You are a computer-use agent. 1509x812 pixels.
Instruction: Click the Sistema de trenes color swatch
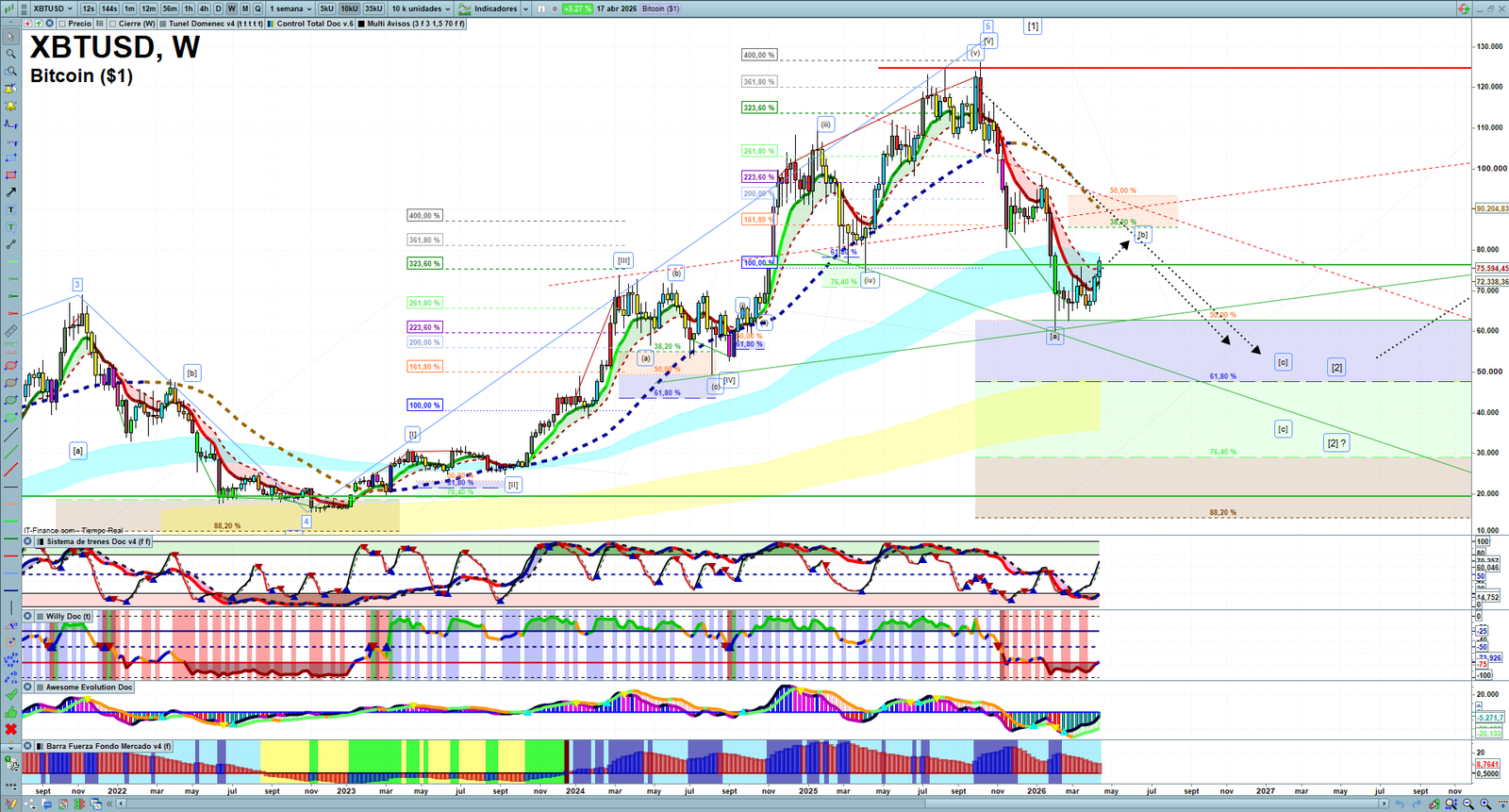pos(39,541)
